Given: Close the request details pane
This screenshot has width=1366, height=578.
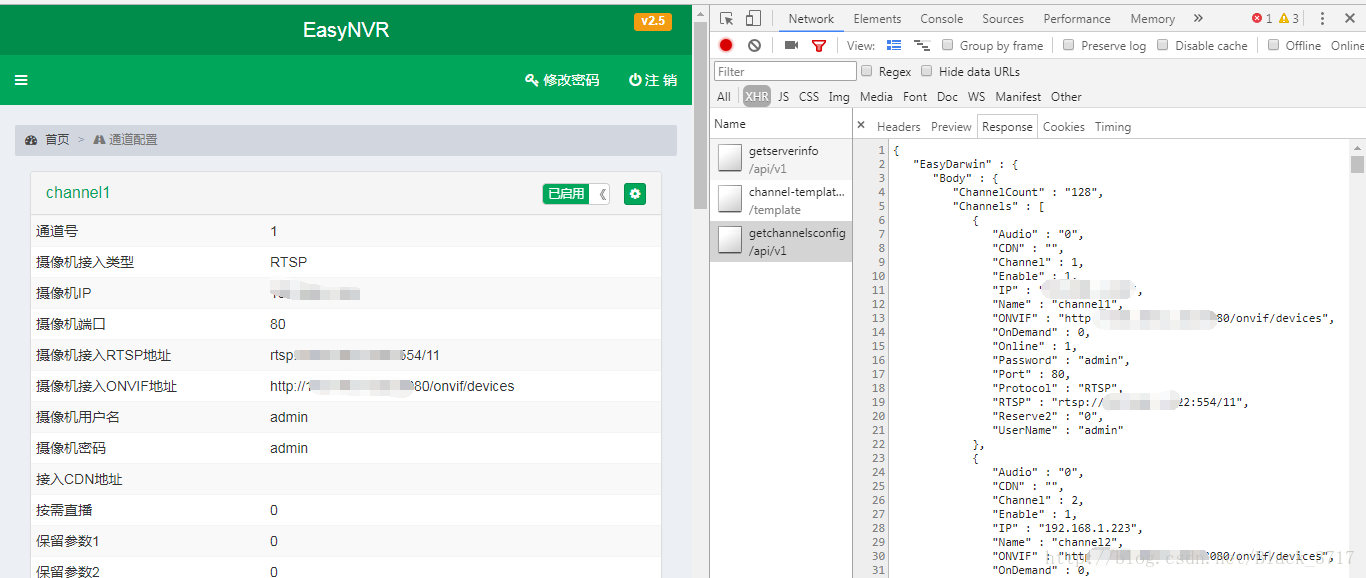Looking at the screenshot, I should pyautogui.click(x=861, y=125).
